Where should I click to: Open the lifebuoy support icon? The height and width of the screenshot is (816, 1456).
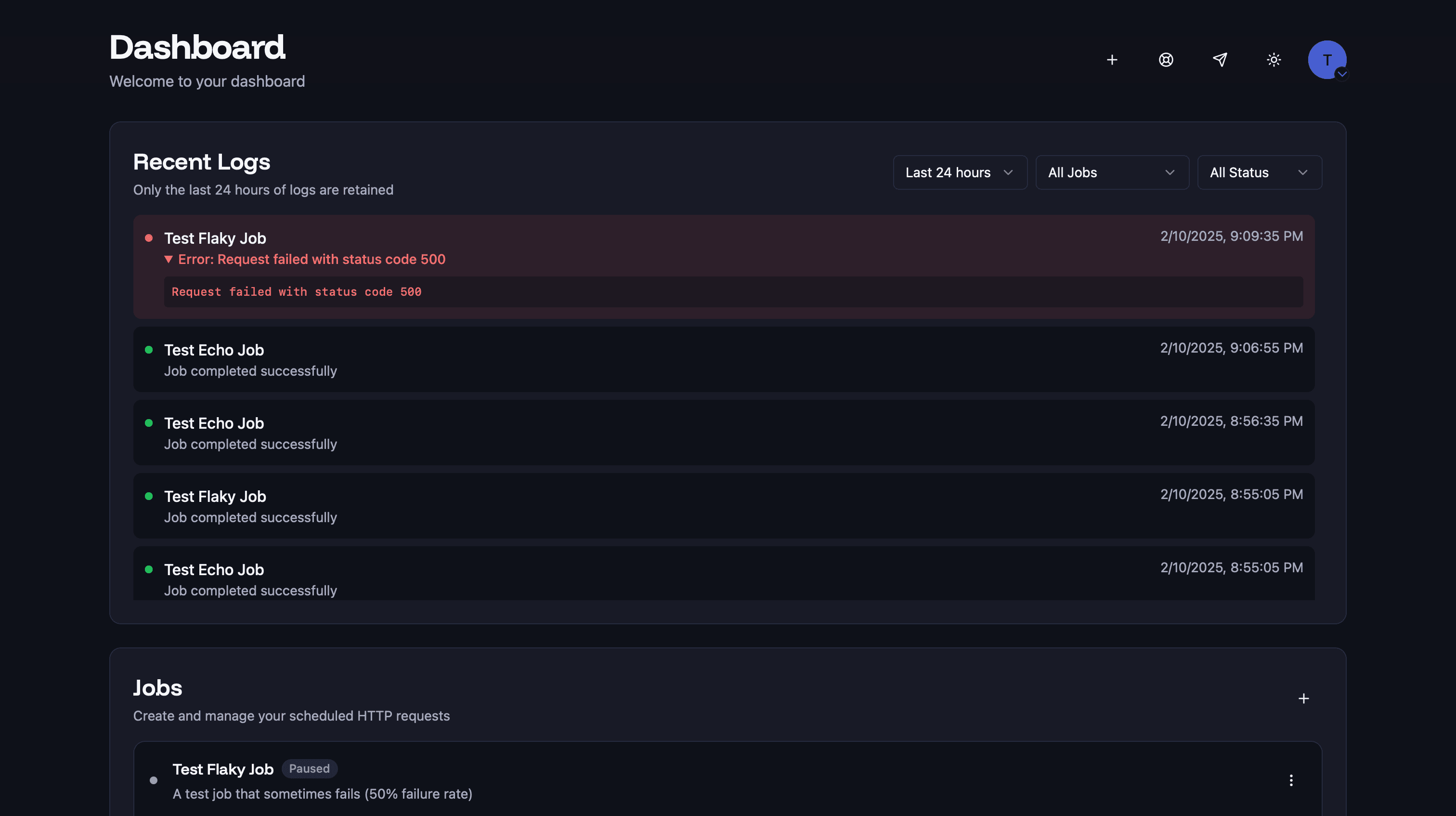coord(1166,60)
